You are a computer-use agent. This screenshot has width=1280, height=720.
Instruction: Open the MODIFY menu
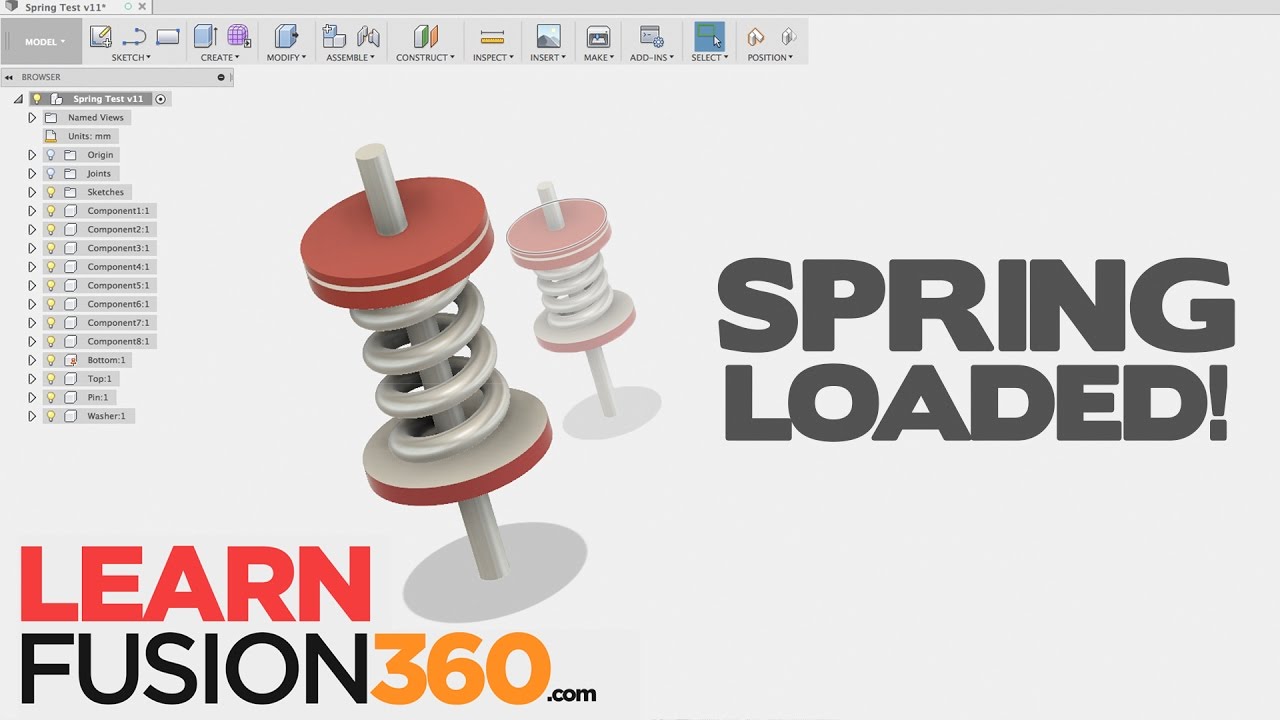(286, 58)
